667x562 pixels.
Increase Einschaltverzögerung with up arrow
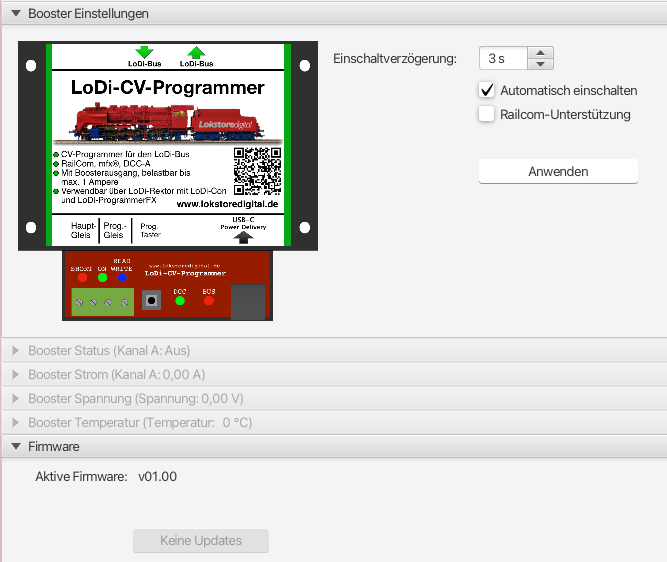pyautogui.click(x=540, y=53)
